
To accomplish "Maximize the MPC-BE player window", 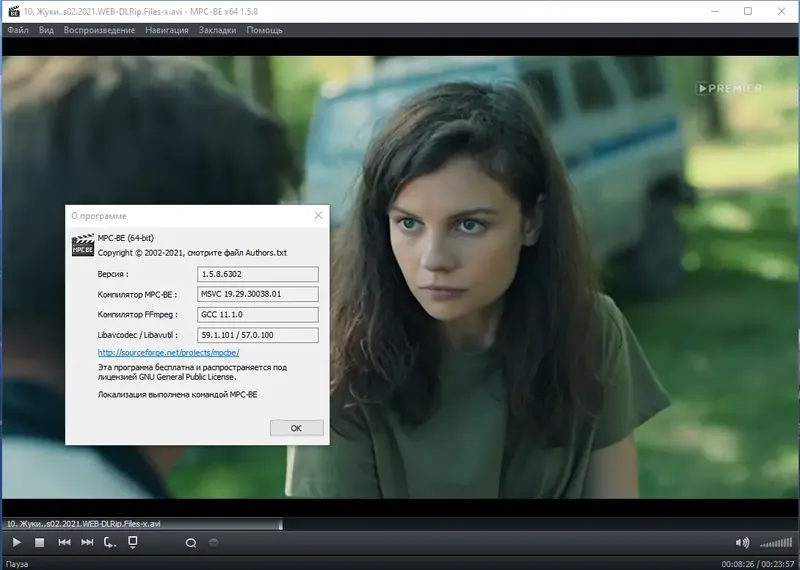I will [x=748, y=11].
